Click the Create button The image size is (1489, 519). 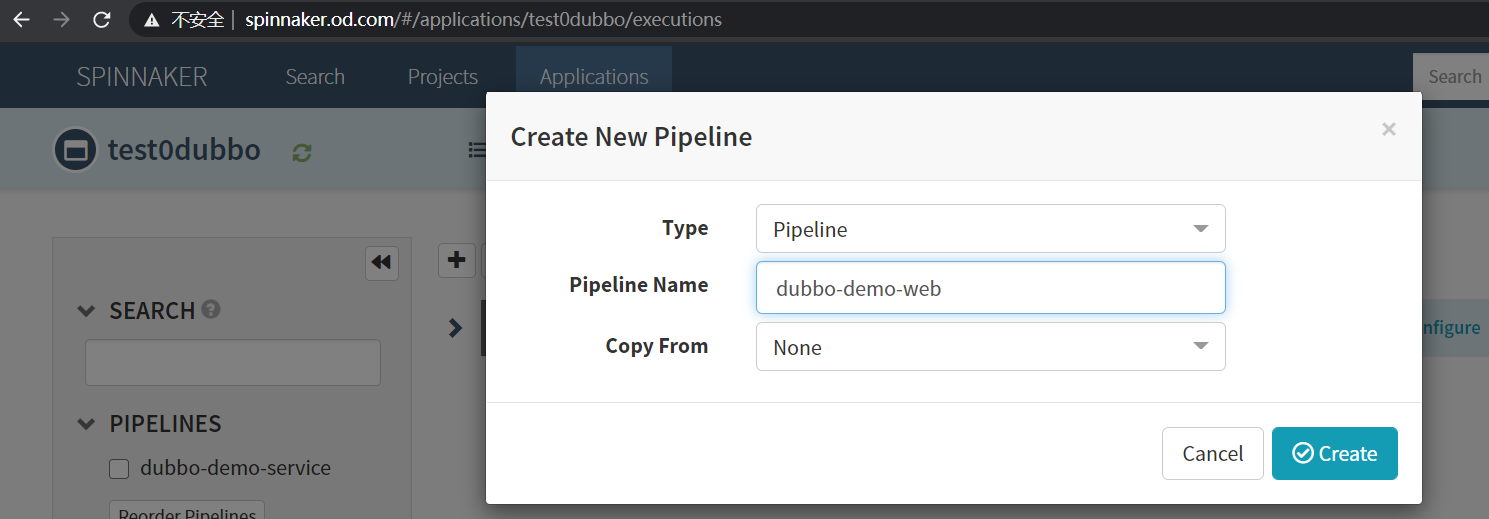tap(1334, 454)
